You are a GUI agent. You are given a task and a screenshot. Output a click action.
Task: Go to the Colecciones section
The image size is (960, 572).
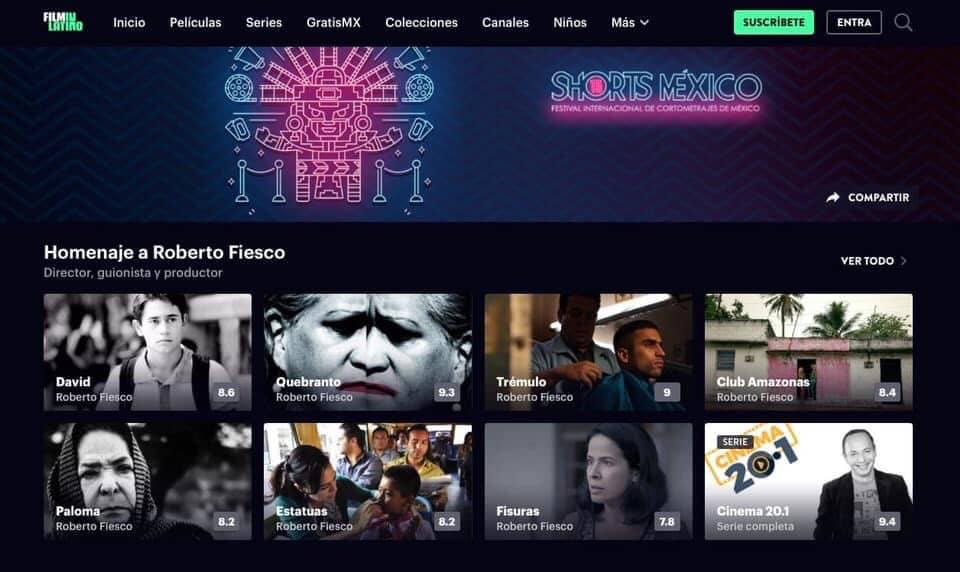[x=421, y=23]
